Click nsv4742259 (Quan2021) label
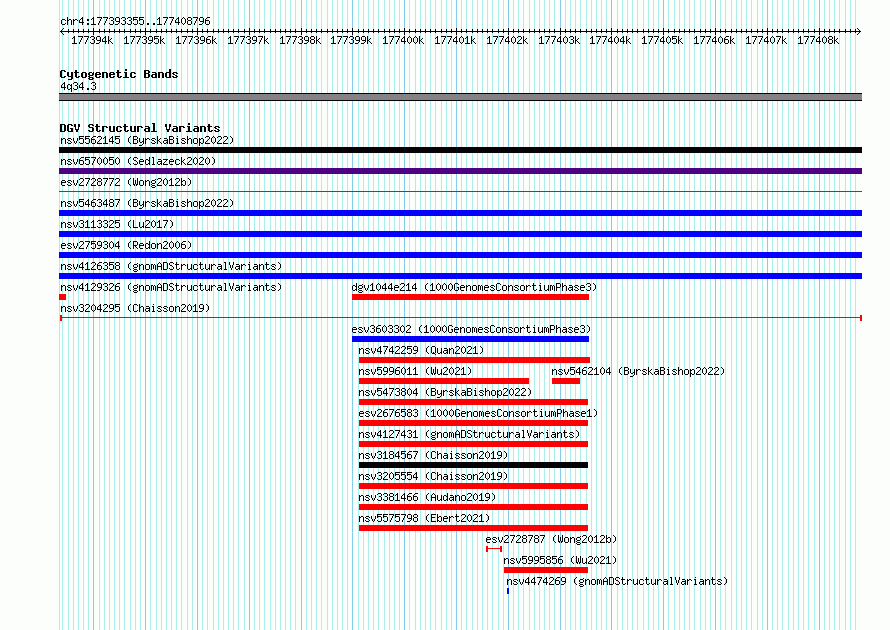 point(421,350)
